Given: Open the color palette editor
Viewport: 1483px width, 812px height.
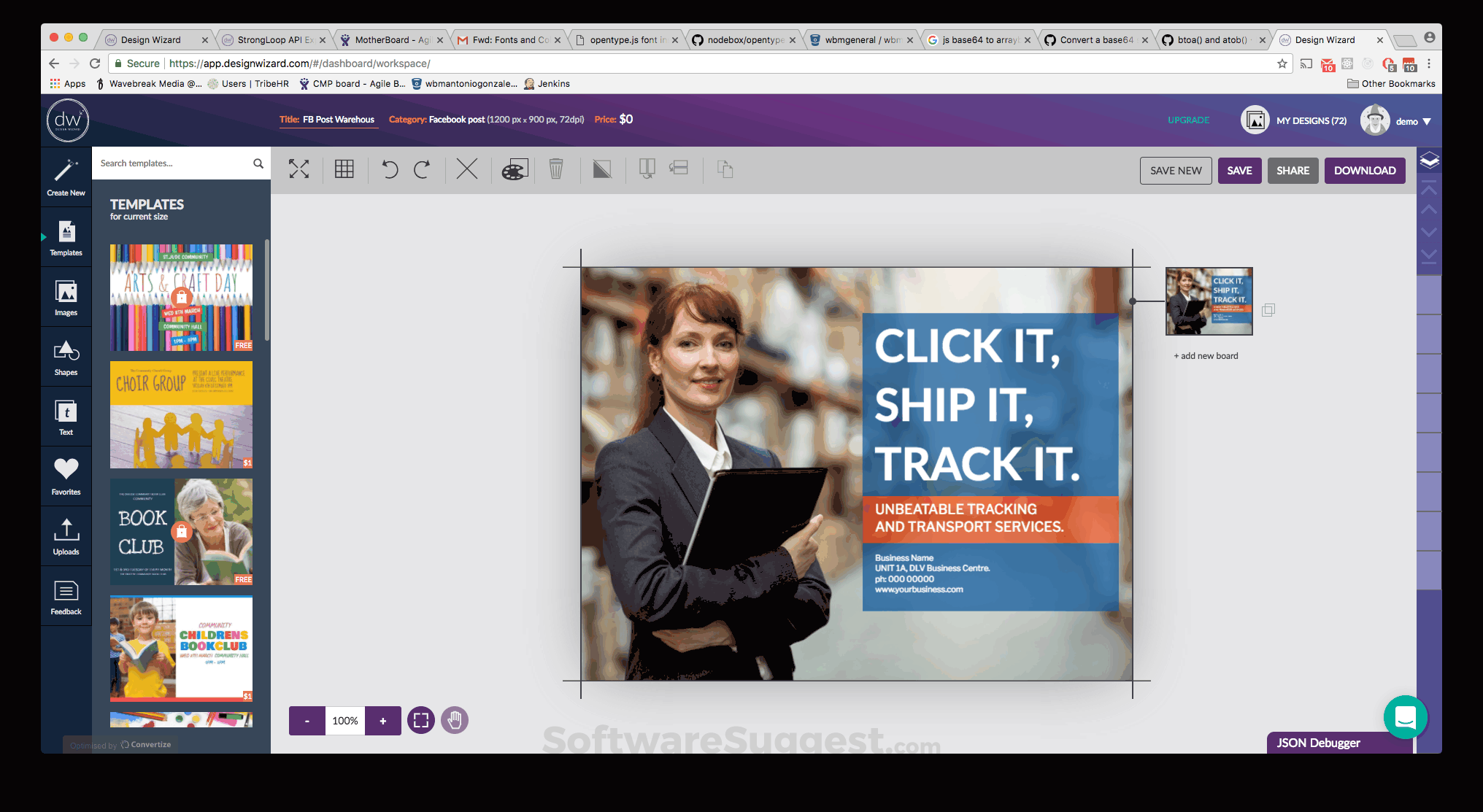Looking at the screenshot, I should pos(514,169).
